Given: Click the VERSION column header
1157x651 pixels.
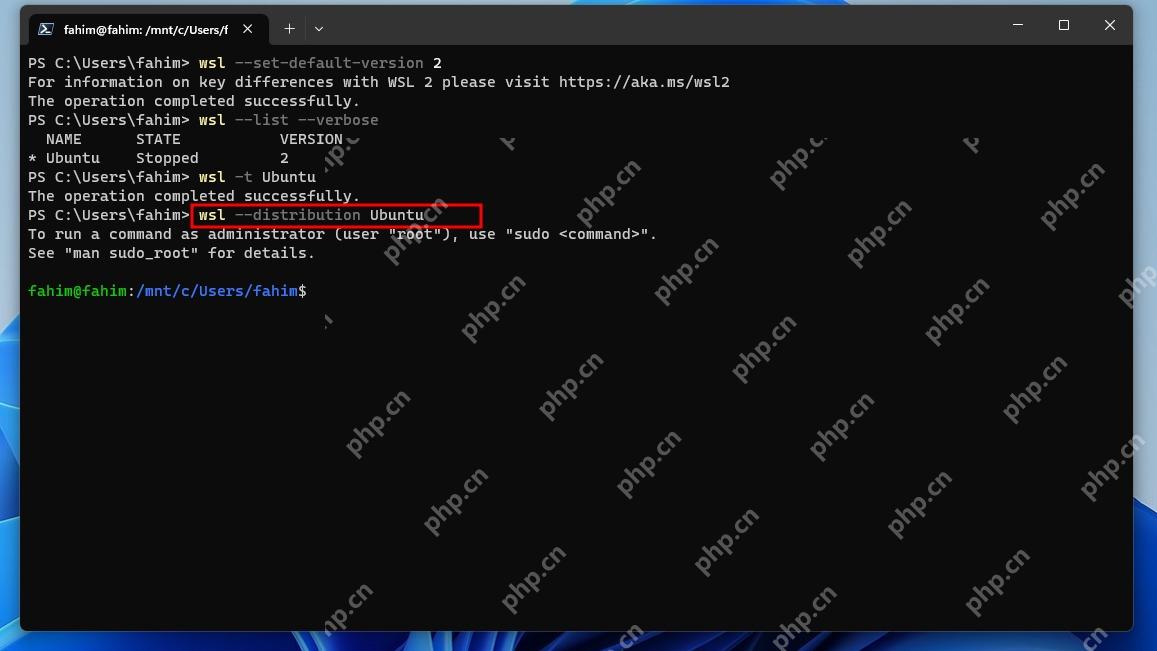Looking at the screenshot, I should point(311,139).
